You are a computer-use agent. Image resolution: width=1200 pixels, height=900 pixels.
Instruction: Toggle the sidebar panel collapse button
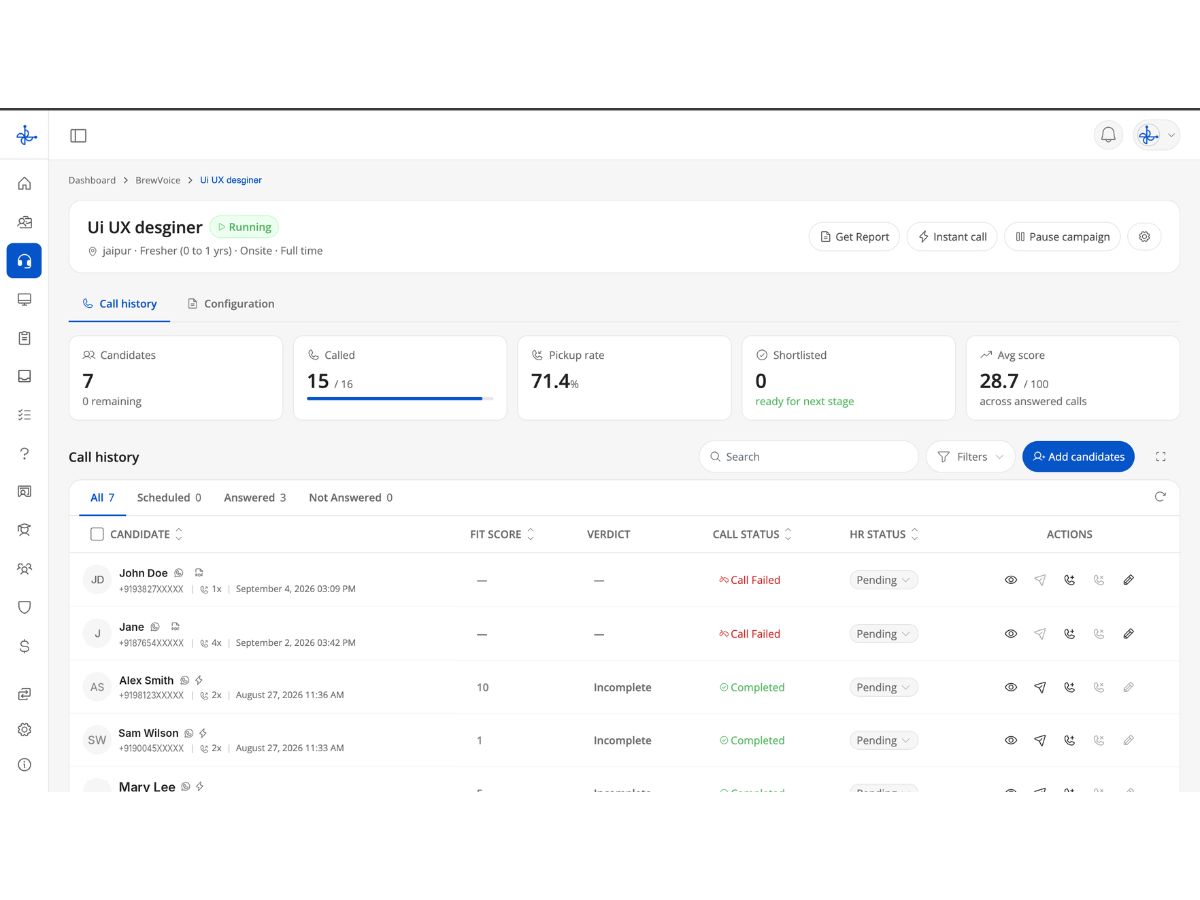(78, 136)
